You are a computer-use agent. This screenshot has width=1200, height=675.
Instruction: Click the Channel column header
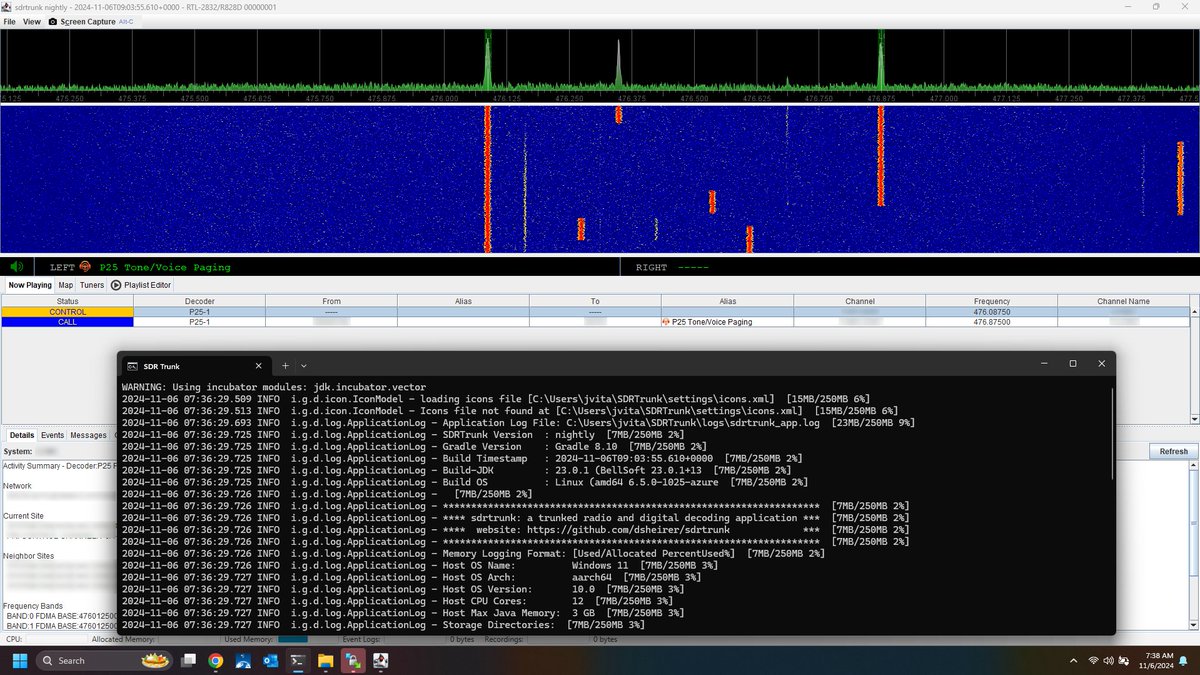859,301
